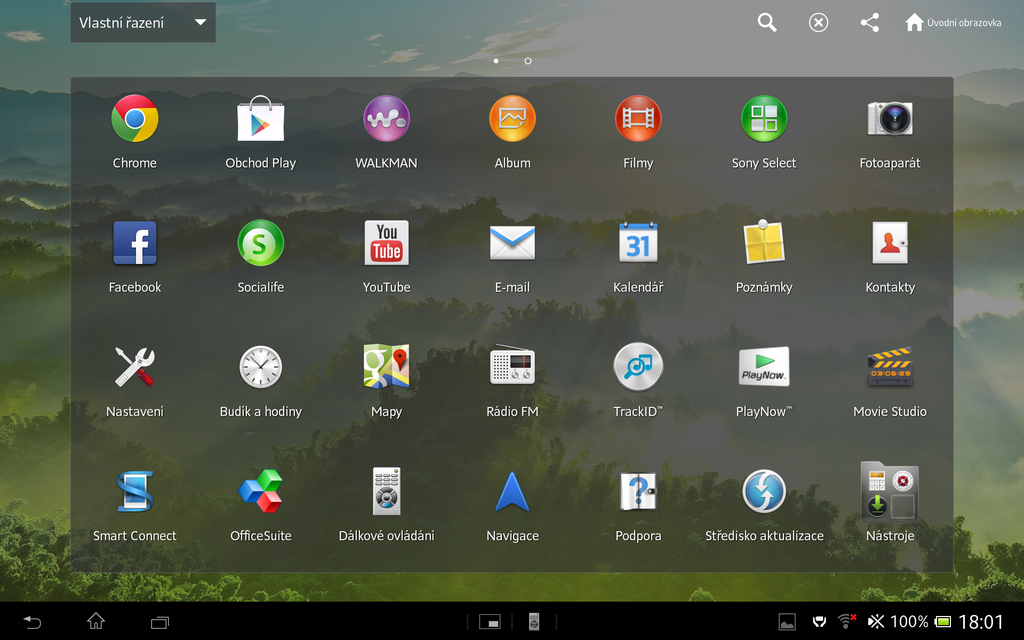Open Dálkové ovládání remote control
The width and height of the screenshot is (1024, 640).
click(x=386, y=492)
